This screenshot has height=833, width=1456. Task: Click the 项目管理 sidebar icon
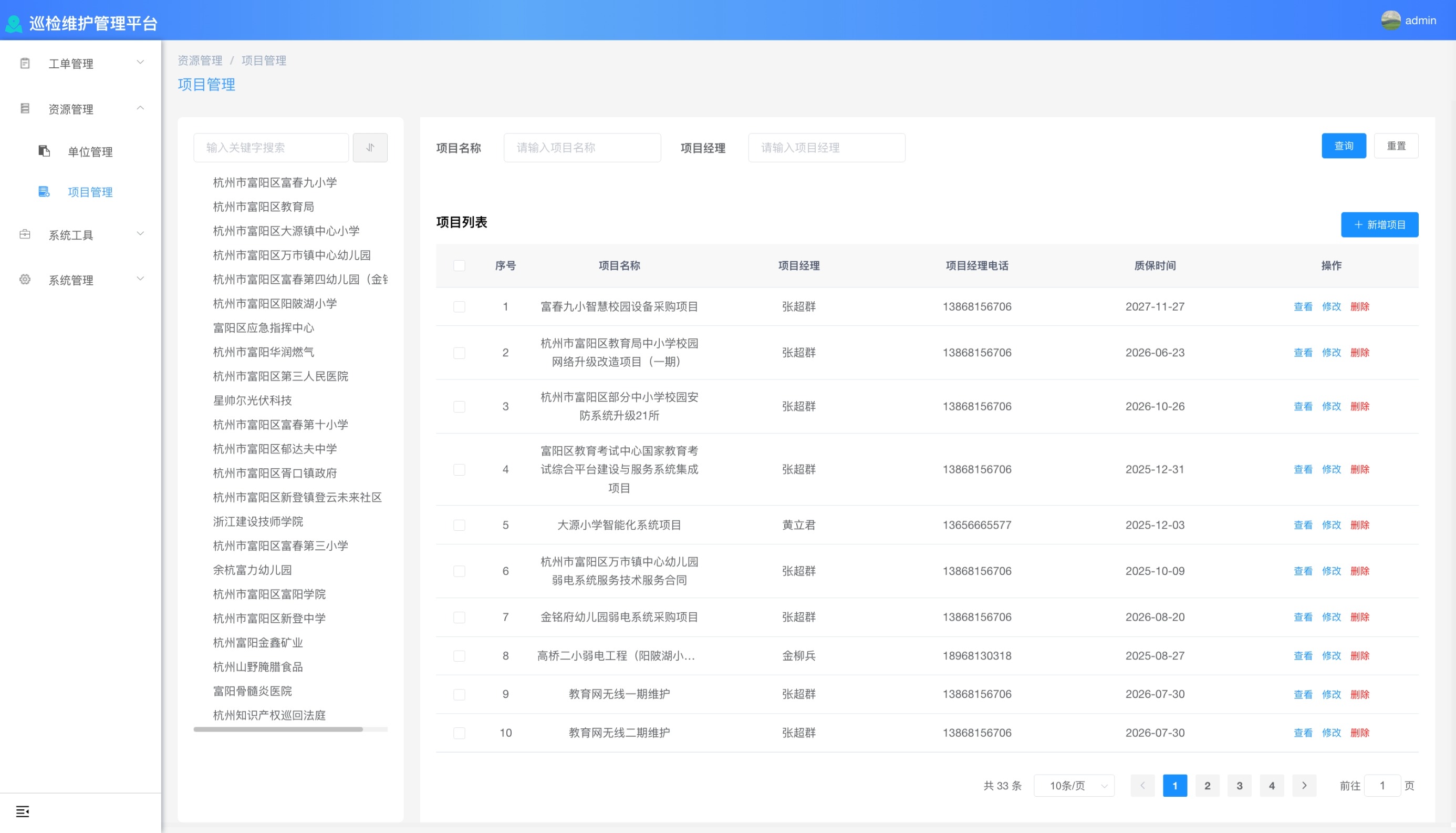tap(44, 192)
